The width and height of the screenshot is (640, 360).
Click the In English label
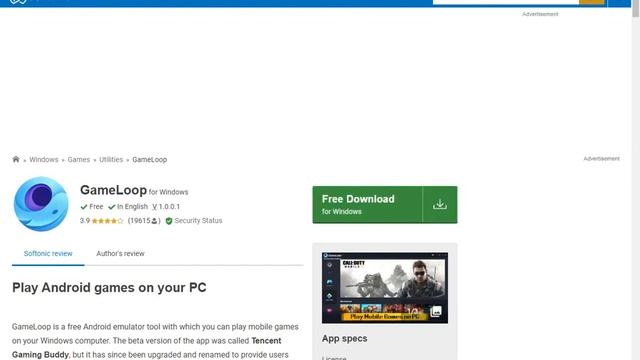click(128, 207)
